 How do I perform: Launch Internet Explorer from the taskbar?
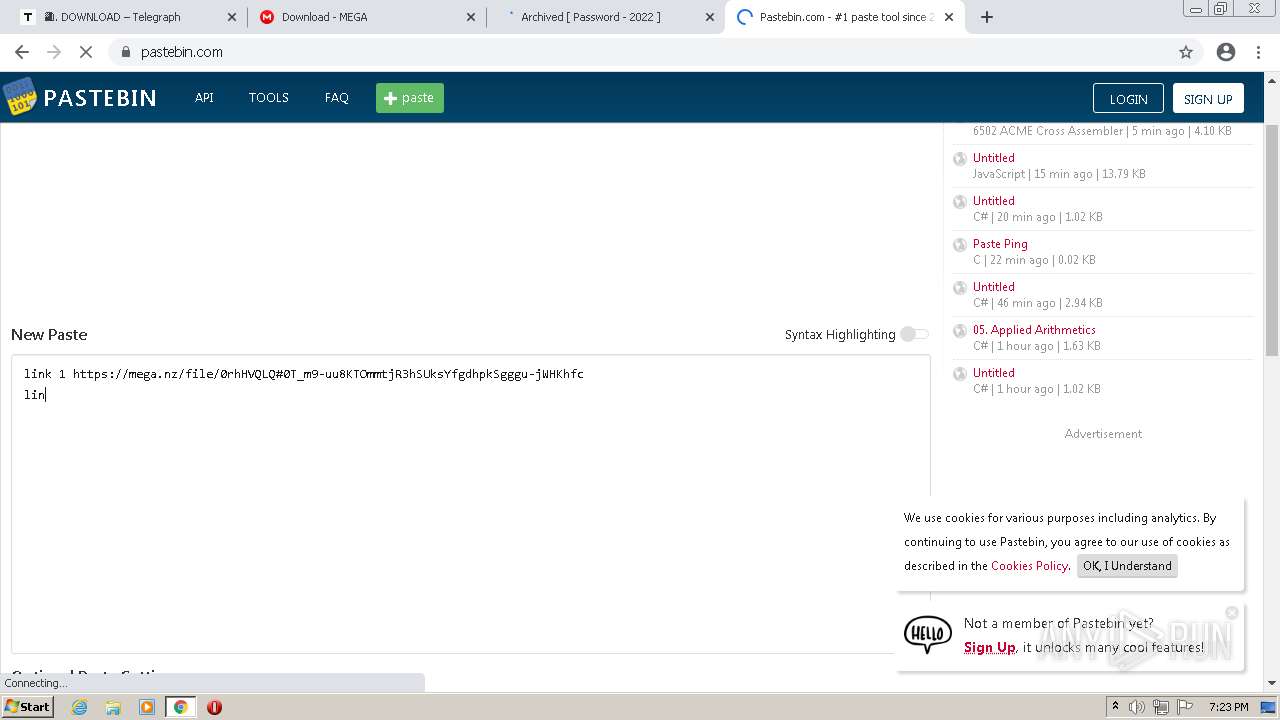click(x=80, y=707)
